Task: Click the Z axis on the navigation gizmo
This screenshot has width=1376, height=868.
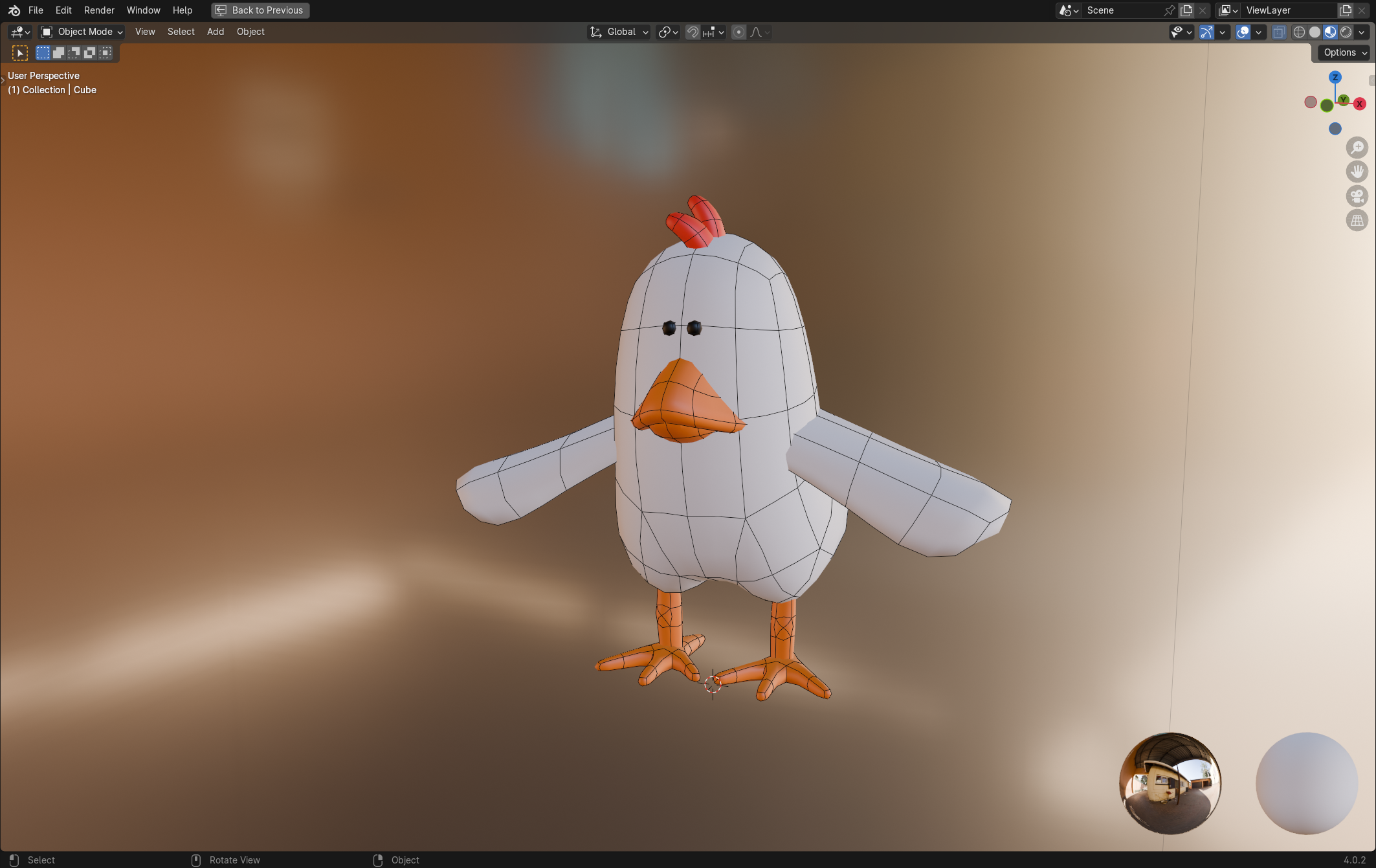Action: coord(1335,77)
